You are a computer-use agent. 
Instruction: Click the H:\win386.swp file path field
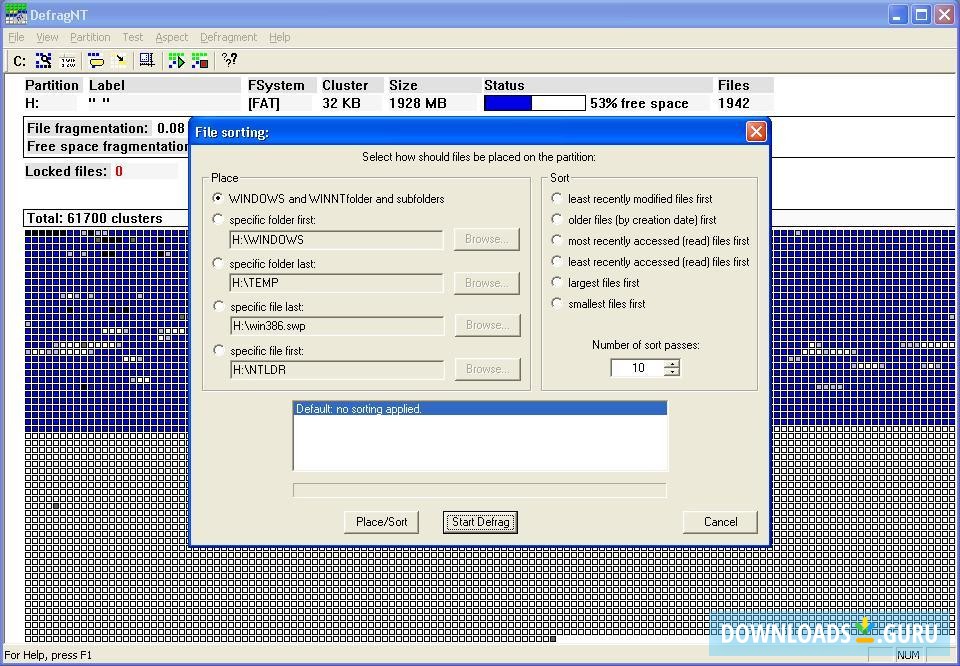pos(337,326)
